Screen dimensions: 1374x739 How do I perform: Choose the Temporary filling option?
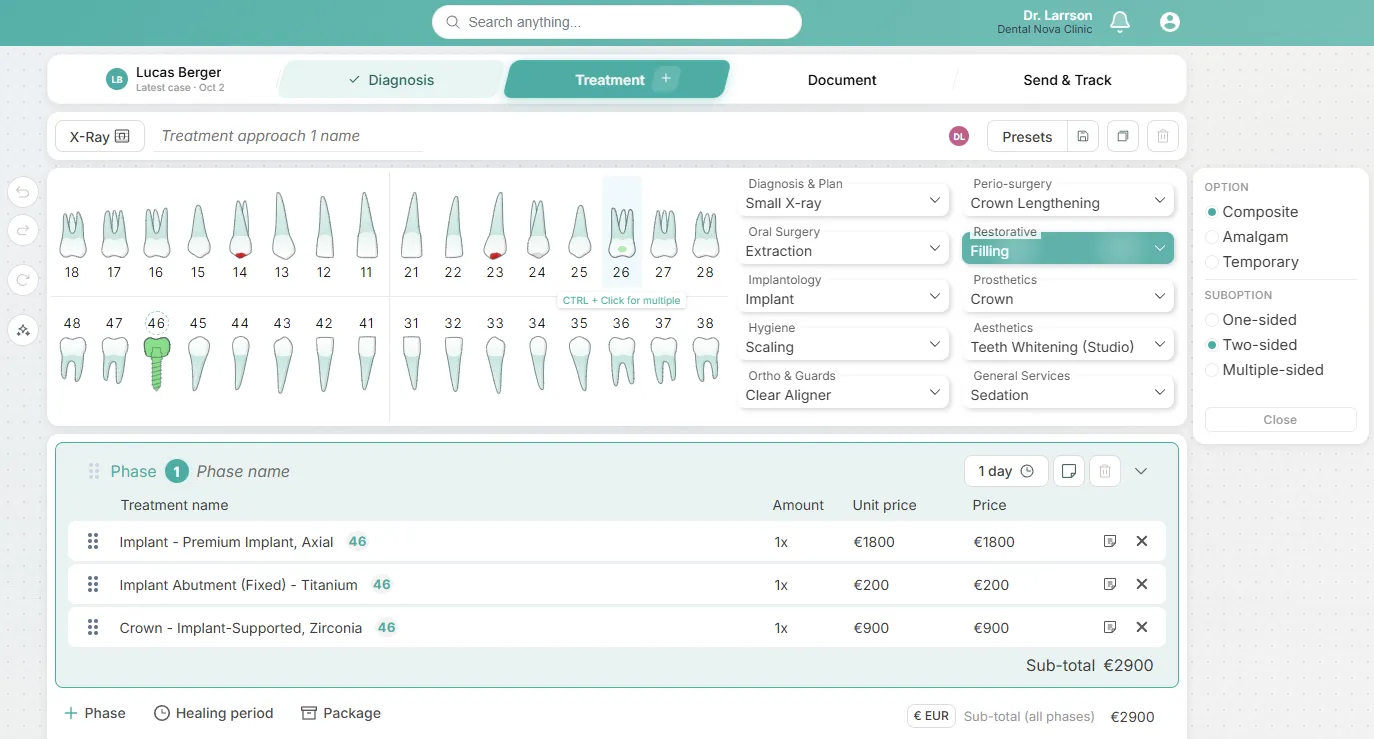(x=1252, y=262)
